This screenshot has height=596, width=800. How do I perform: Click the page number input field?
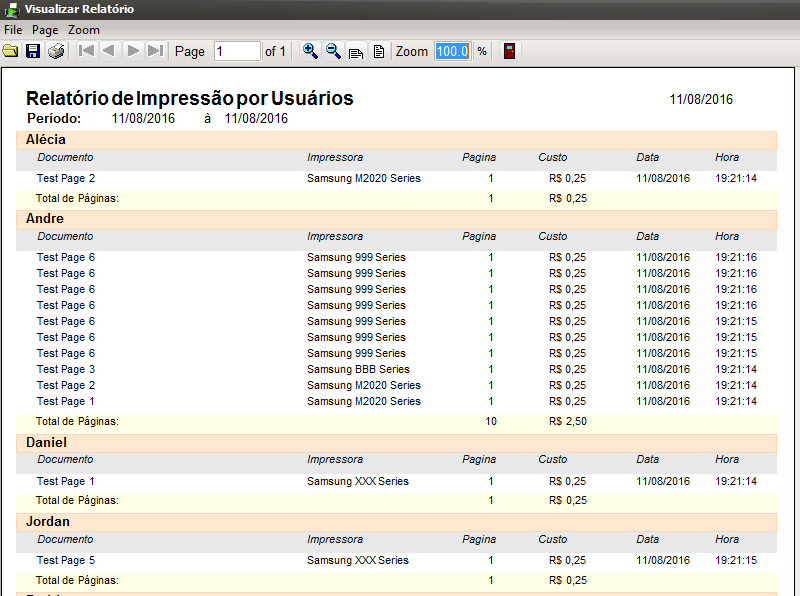click(237, 51)
